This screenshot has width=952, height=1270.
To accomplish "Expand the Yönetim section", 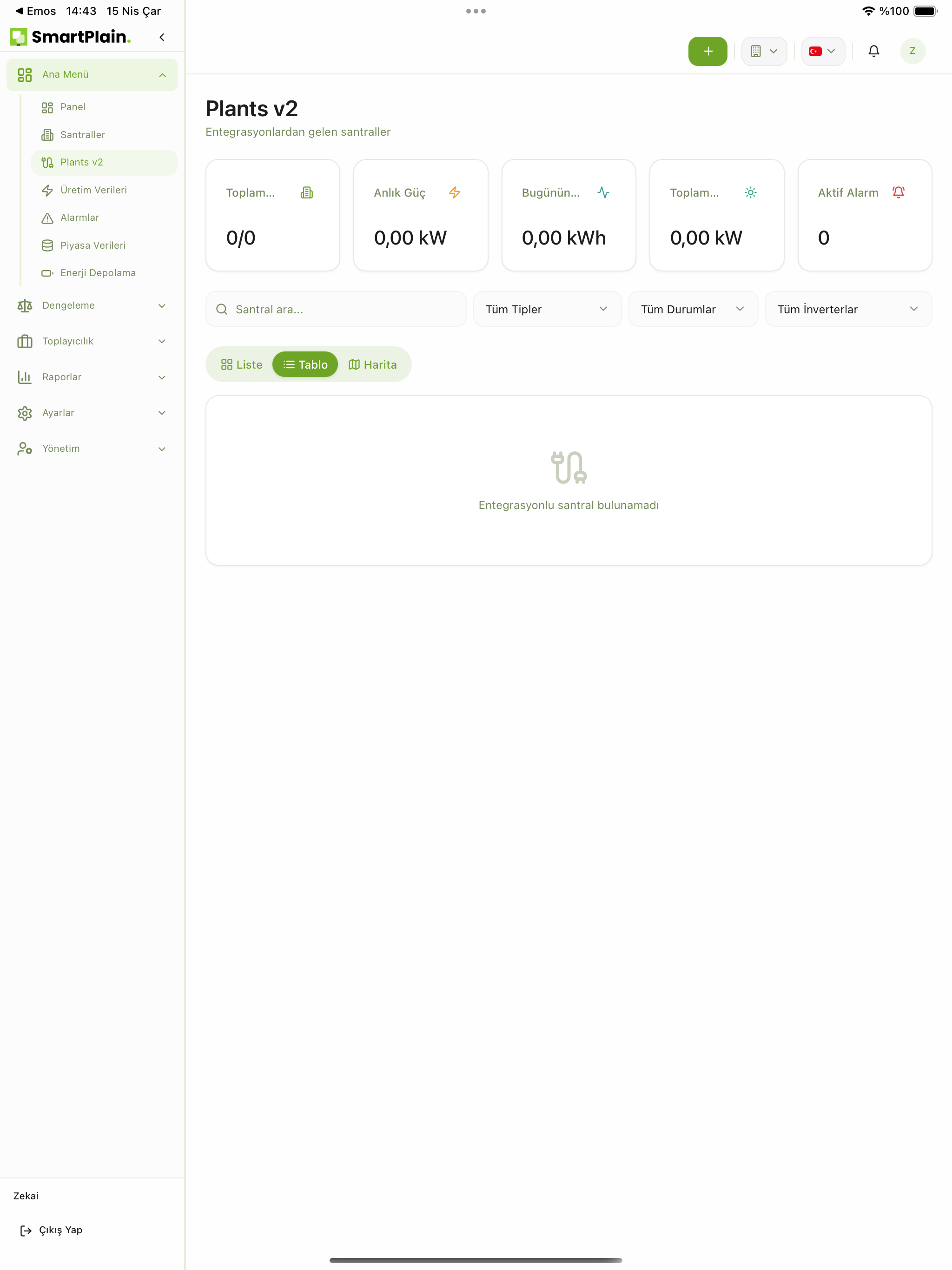I will (92, 449).
